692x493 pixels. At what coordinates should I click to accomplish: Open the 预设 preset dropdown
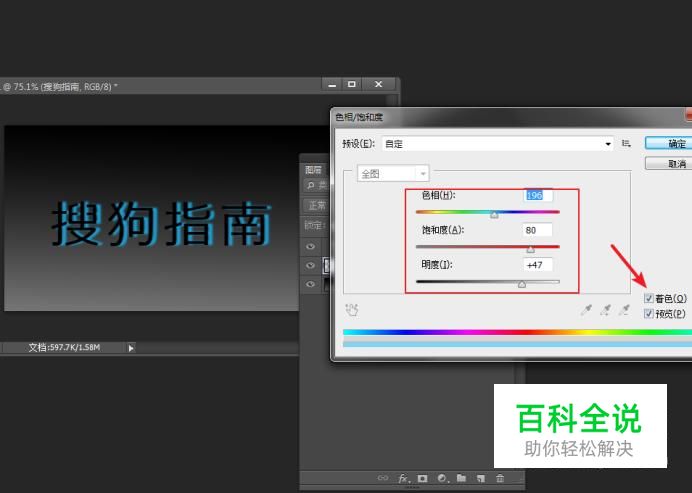pyautogui.click(x=497, y=144)
